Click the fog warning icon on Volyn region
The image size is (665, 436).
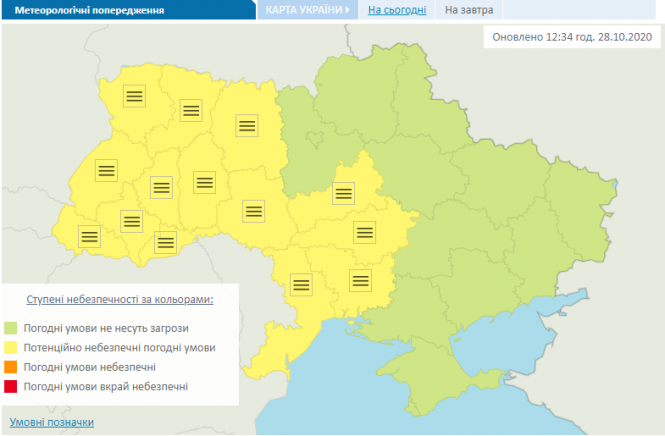click(x=133, y=96)
